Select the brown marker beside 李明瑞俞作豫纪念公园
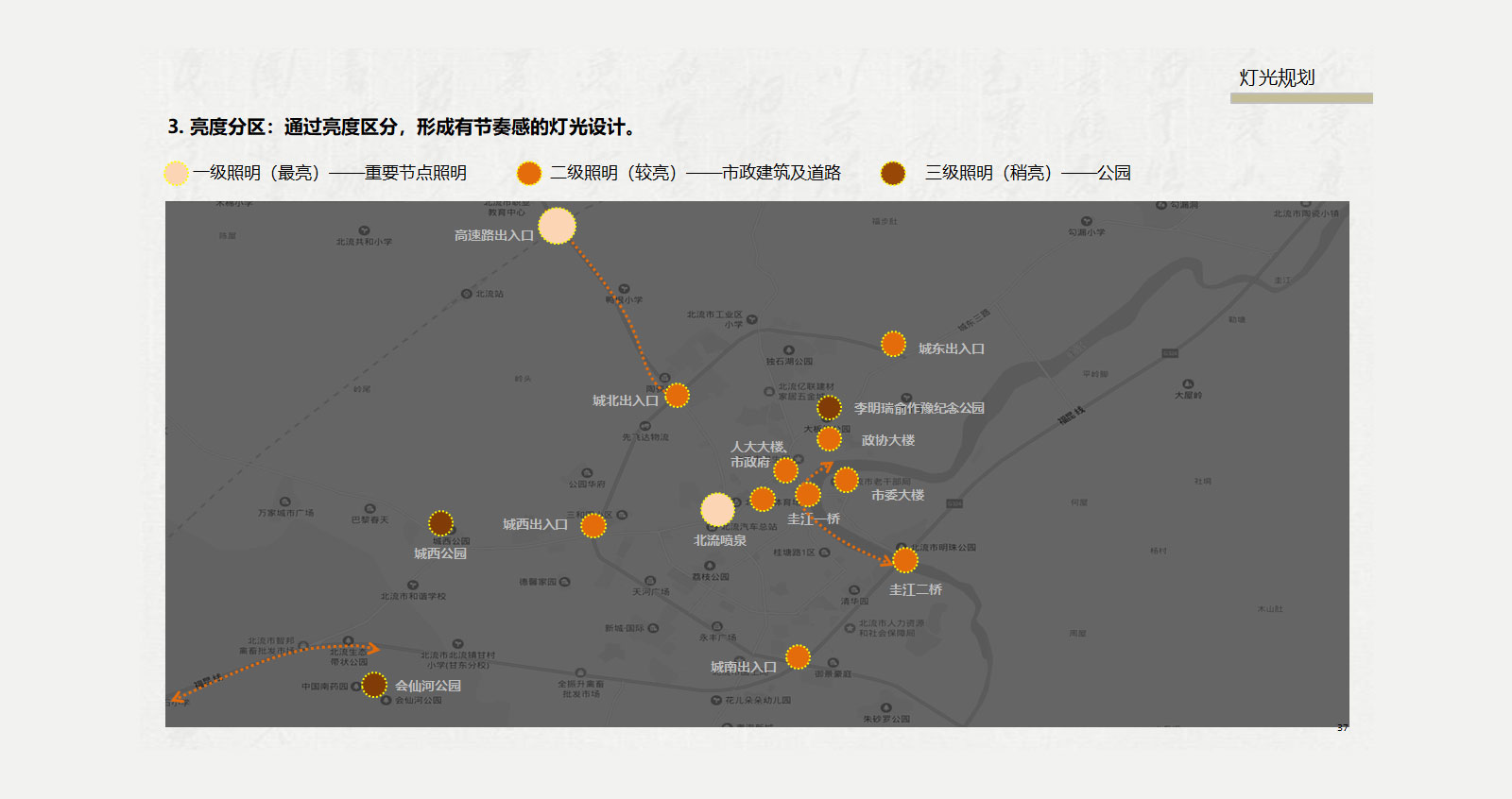 [829, 408]
